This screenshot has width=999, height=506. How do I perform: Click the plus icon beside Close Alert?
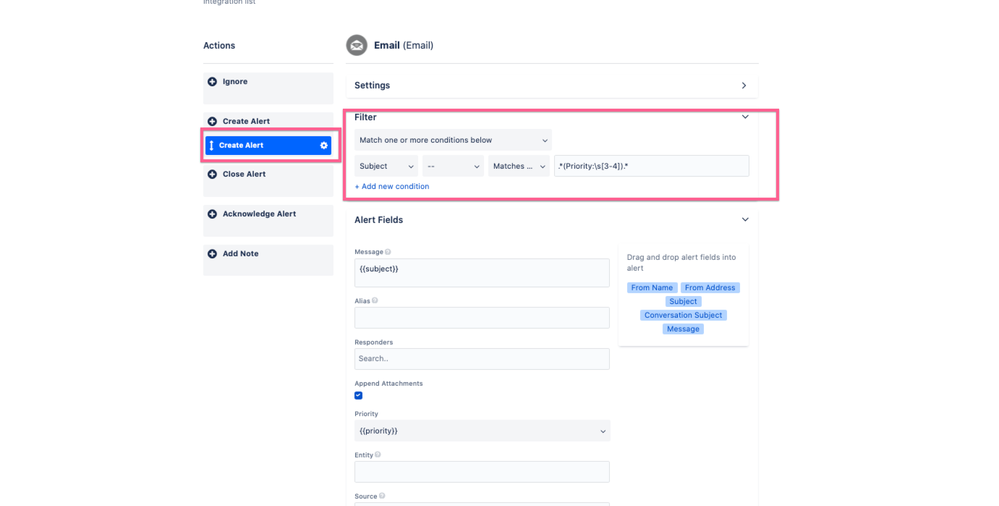point(212,174)
